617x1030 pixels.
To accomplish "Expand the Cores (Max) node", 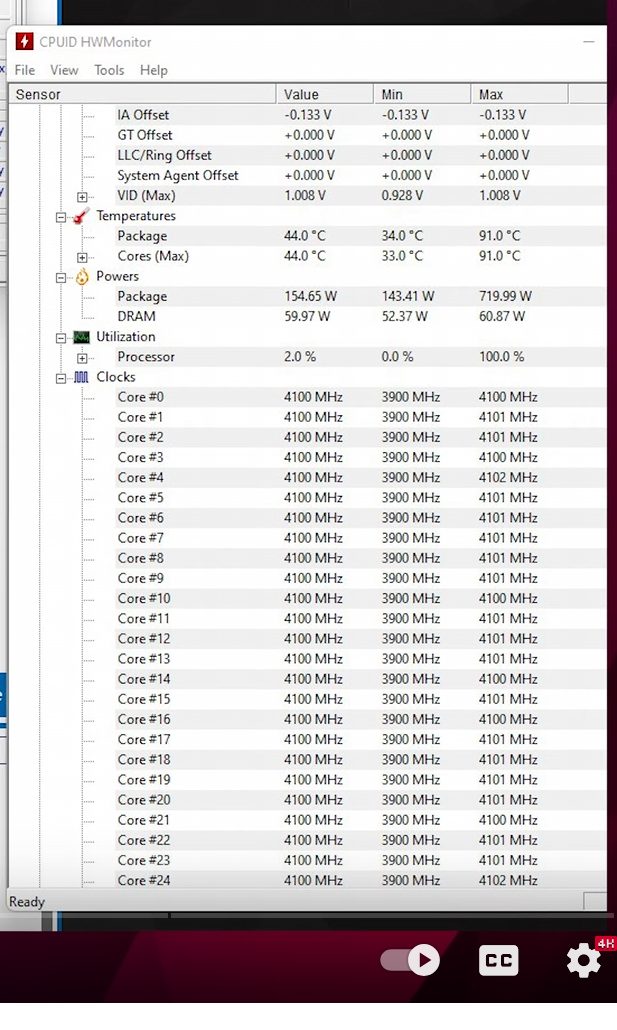I will coord(82,257).
